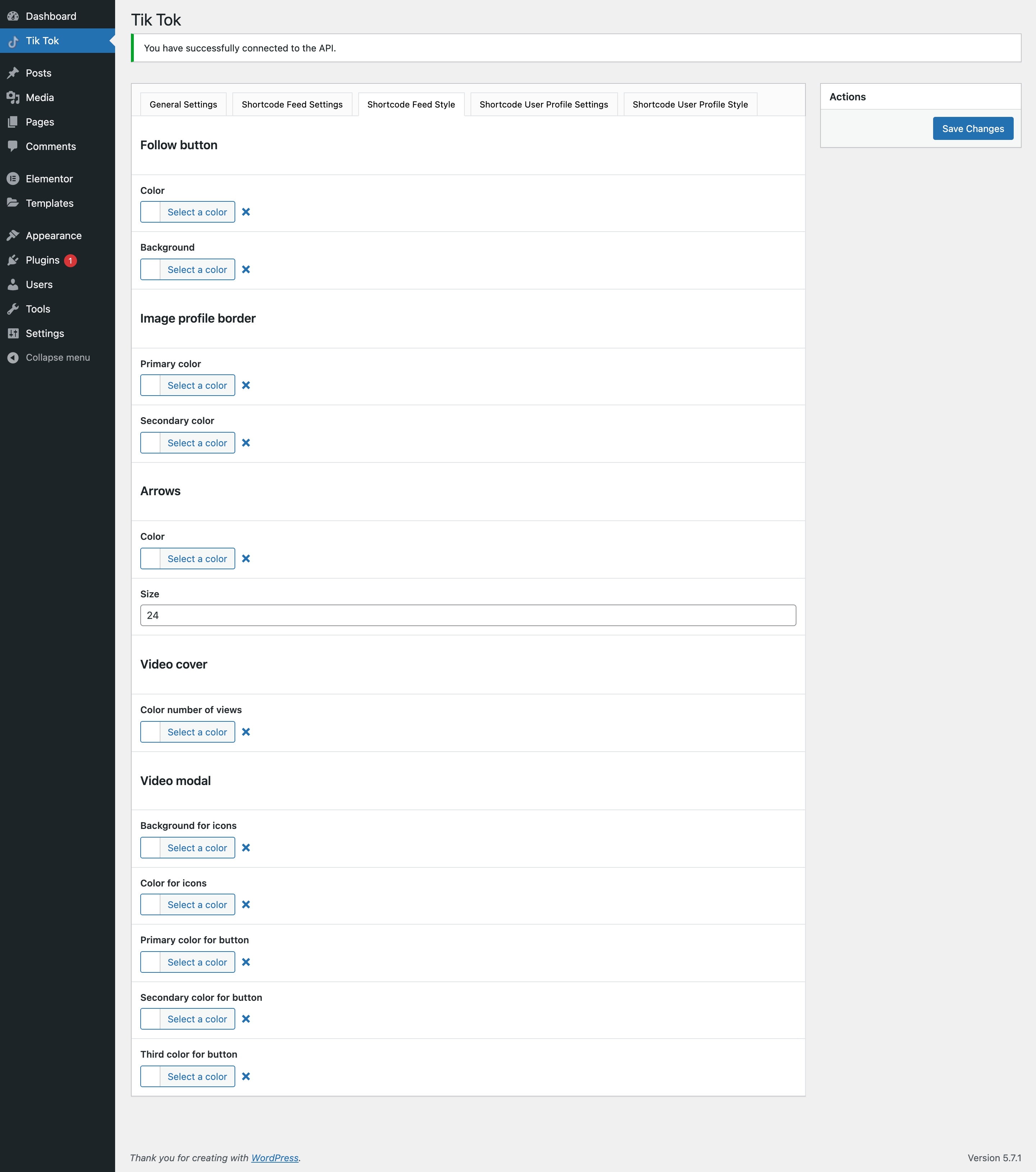Clear Third color for button
Viewport: 1036px width, 1172px height.
(246, 1076)
